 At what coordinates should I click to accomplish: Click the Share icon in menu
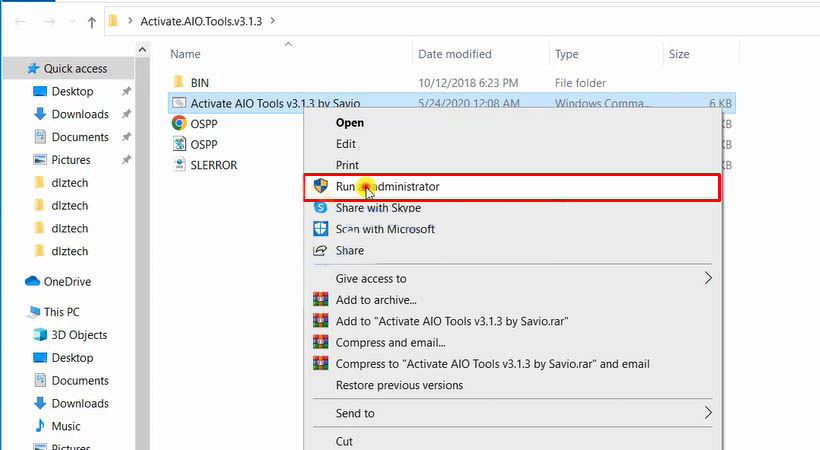pos(320,250)
